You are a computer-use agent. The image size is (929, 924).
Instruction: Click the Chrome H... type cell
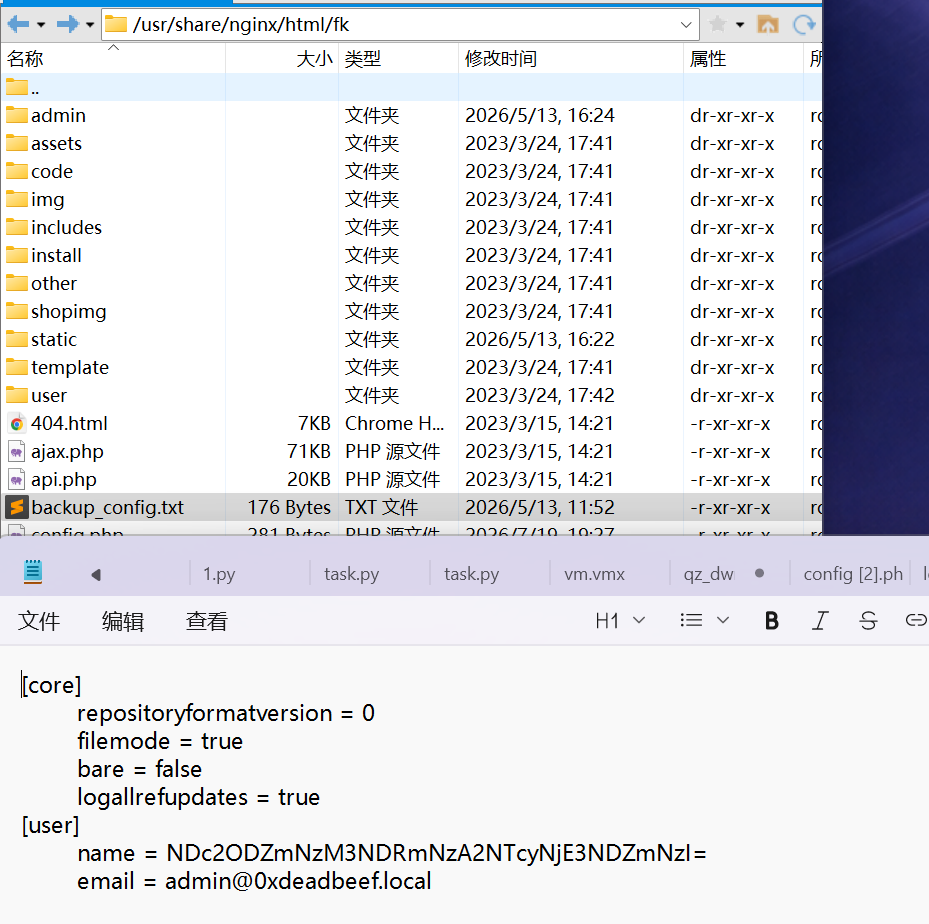(x=395, y=424)
